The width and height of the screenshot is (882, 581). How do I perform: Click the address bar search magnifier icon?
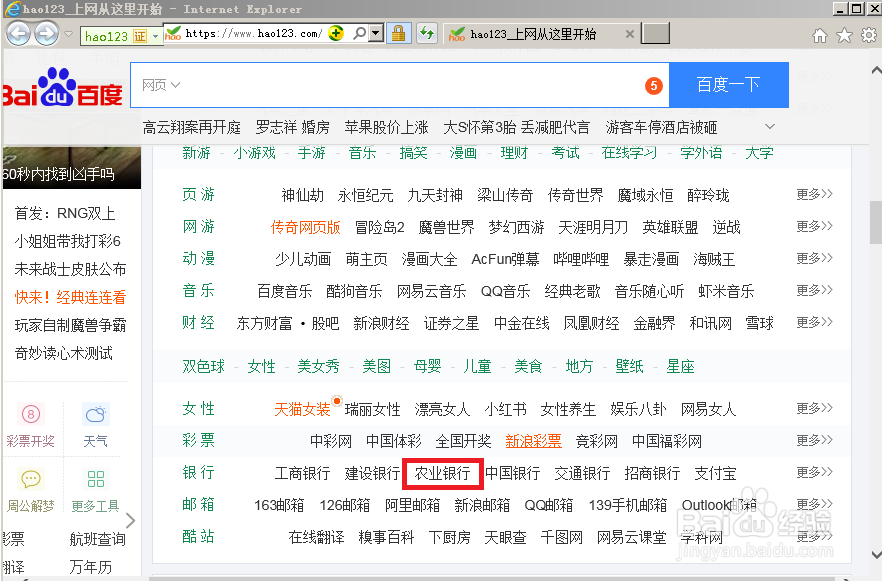point(359,34)
